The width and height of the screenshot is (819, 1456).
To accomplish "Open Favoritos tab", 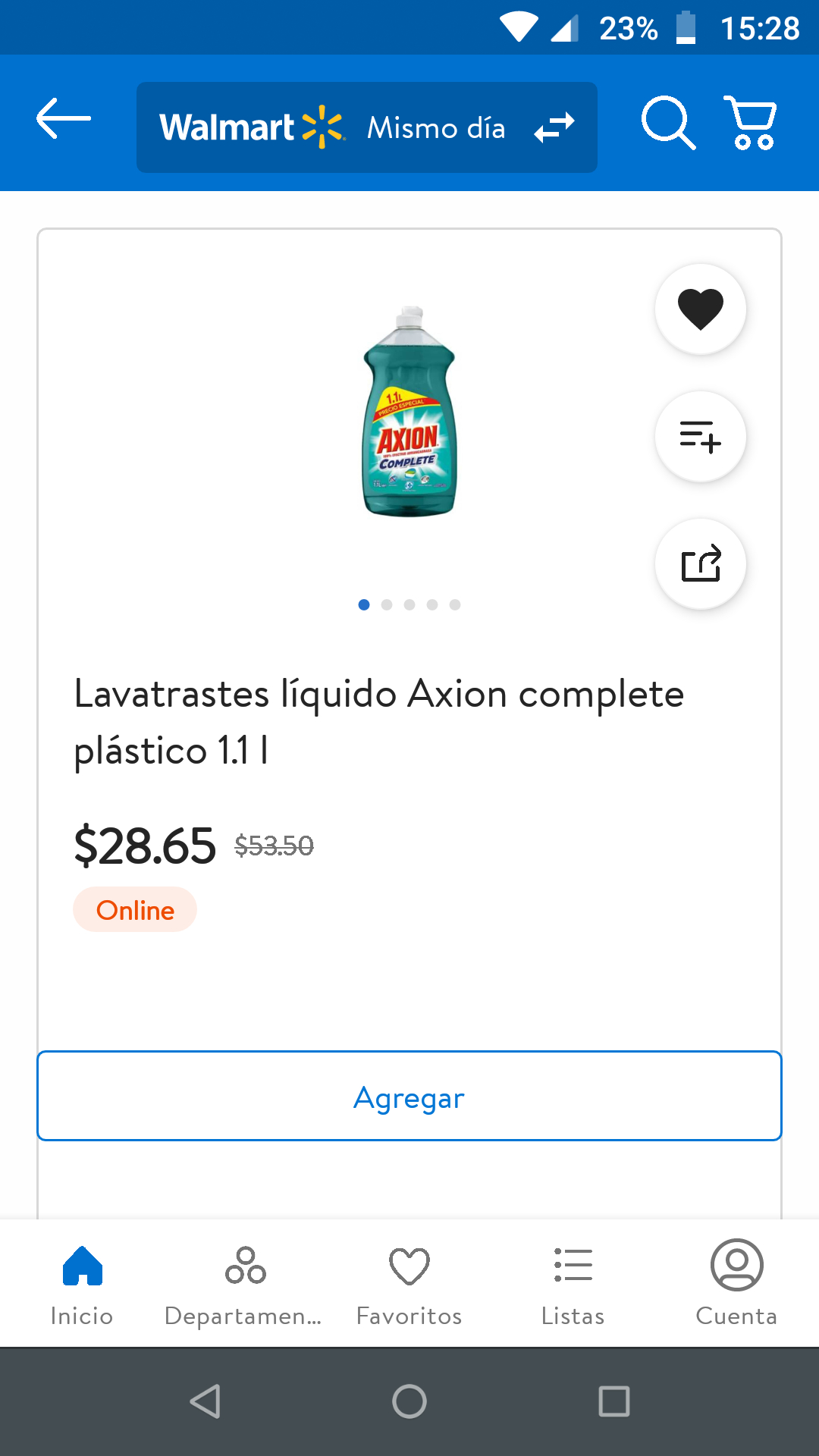I will point(409,1283).
